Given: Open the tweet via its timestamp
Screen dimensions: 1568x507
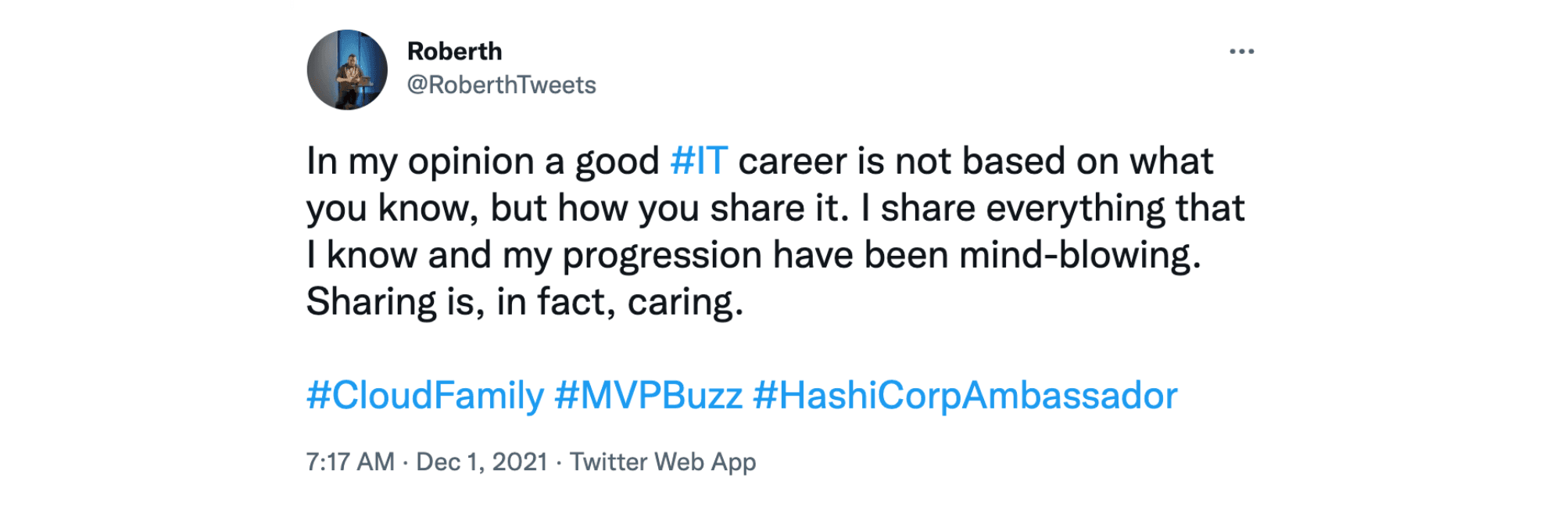Looking at the screenshot, I should [348, 462].
